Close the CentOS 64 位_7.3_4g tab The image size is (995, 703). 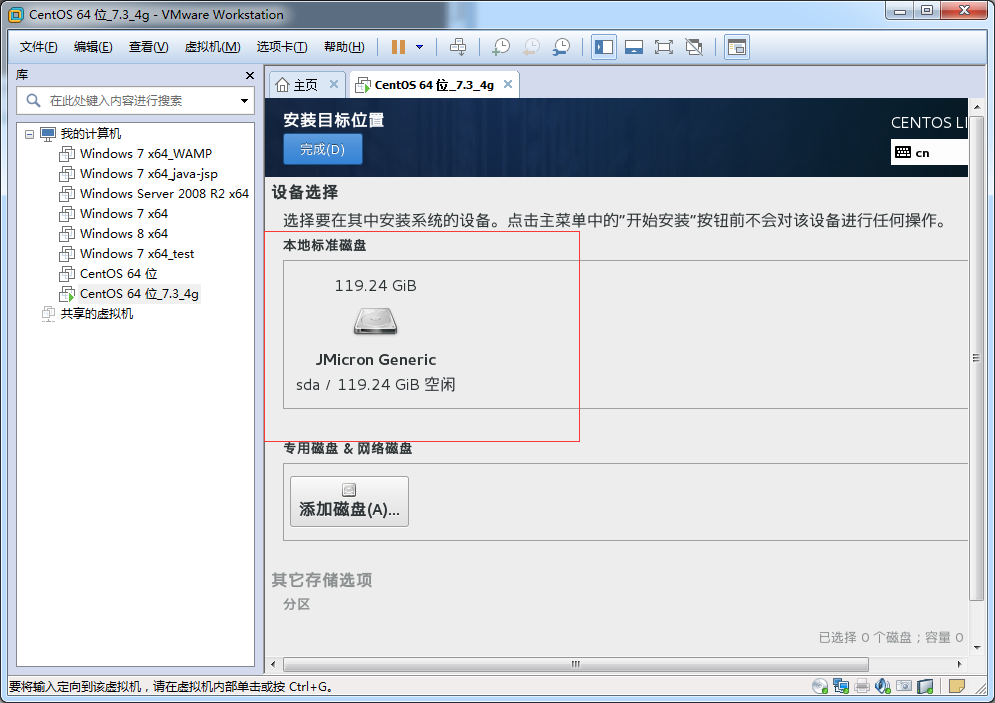tap(508, 84)
